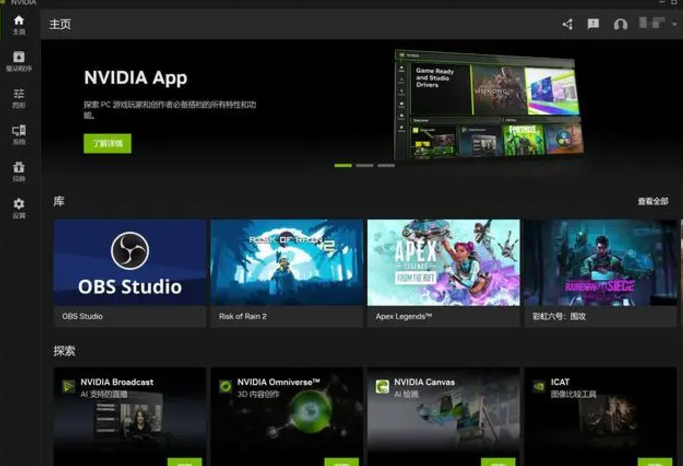
Task: Open the 系统 System section in sidebar
Action: pyautogui.click(x=19, y=135)
